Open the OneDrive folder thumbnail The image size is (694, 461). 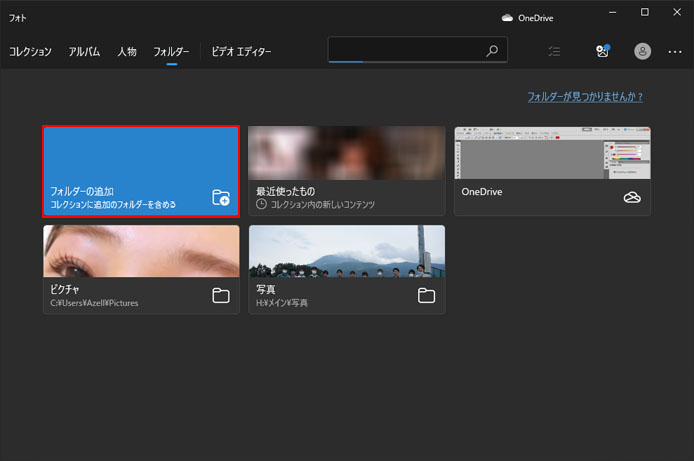(552, 153)
